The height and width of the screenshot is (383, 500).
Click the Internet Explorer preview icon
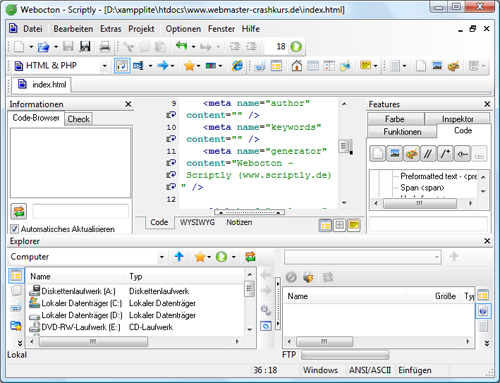pos(237,66)
